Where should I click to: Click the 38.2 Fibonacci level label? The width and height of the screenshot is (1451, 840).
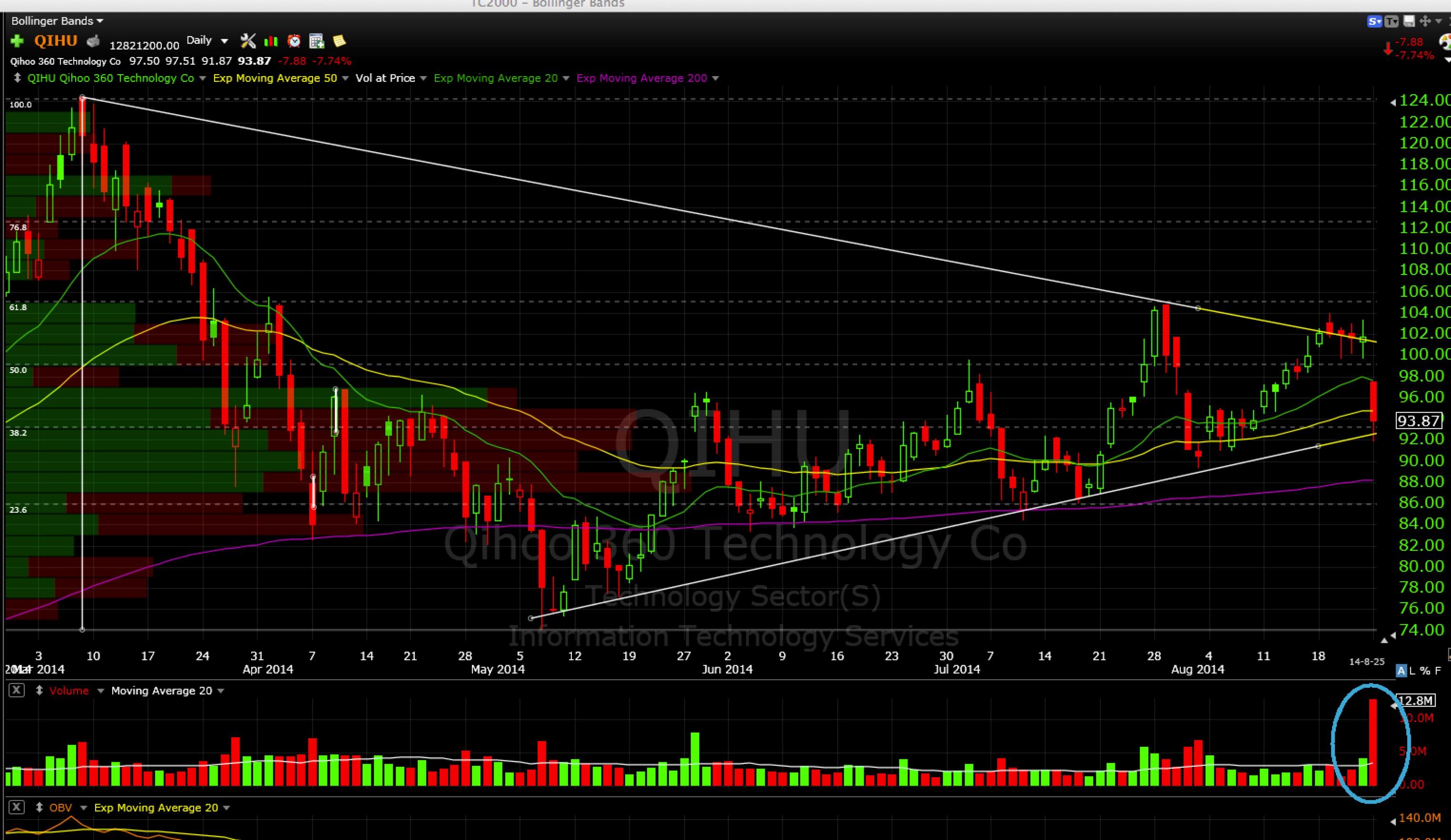click(18, 432)
